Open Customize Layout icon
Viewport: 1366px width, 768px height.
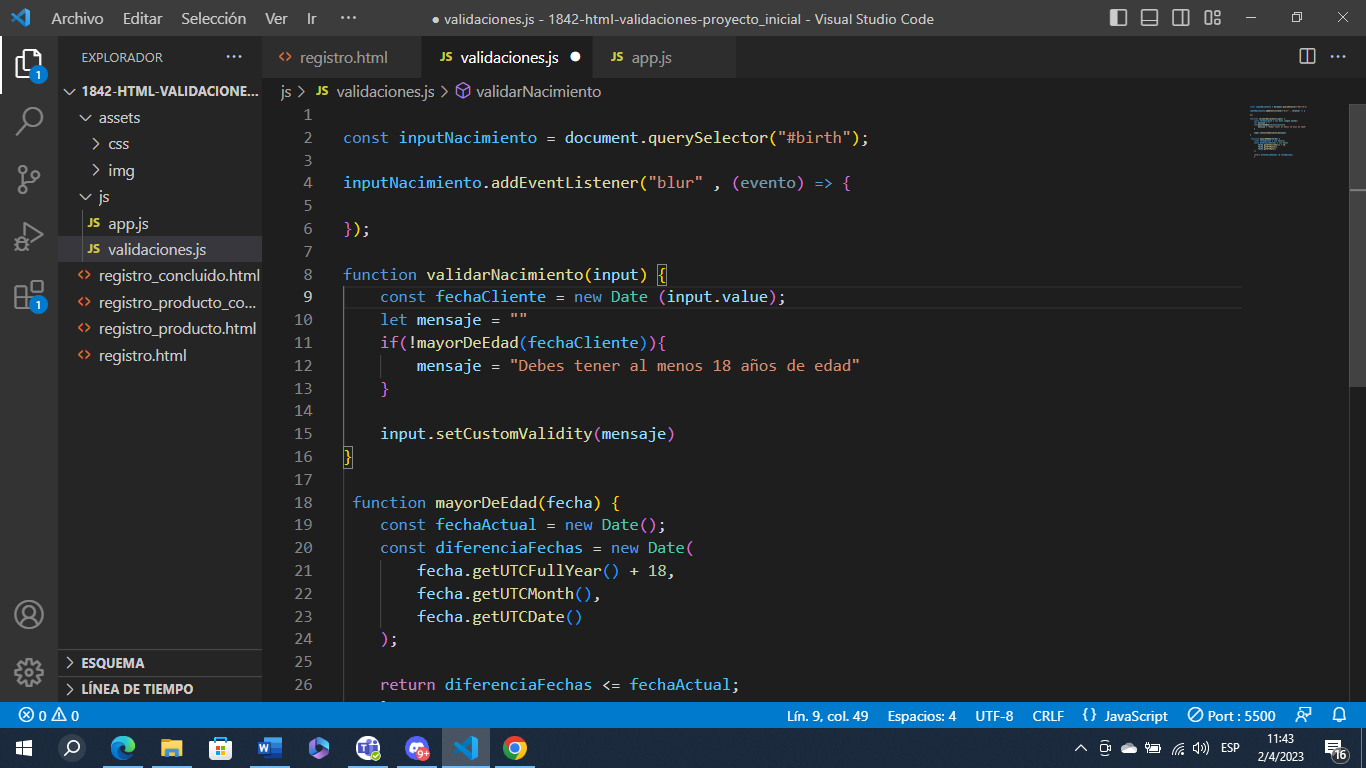(x=1213, y=18)
